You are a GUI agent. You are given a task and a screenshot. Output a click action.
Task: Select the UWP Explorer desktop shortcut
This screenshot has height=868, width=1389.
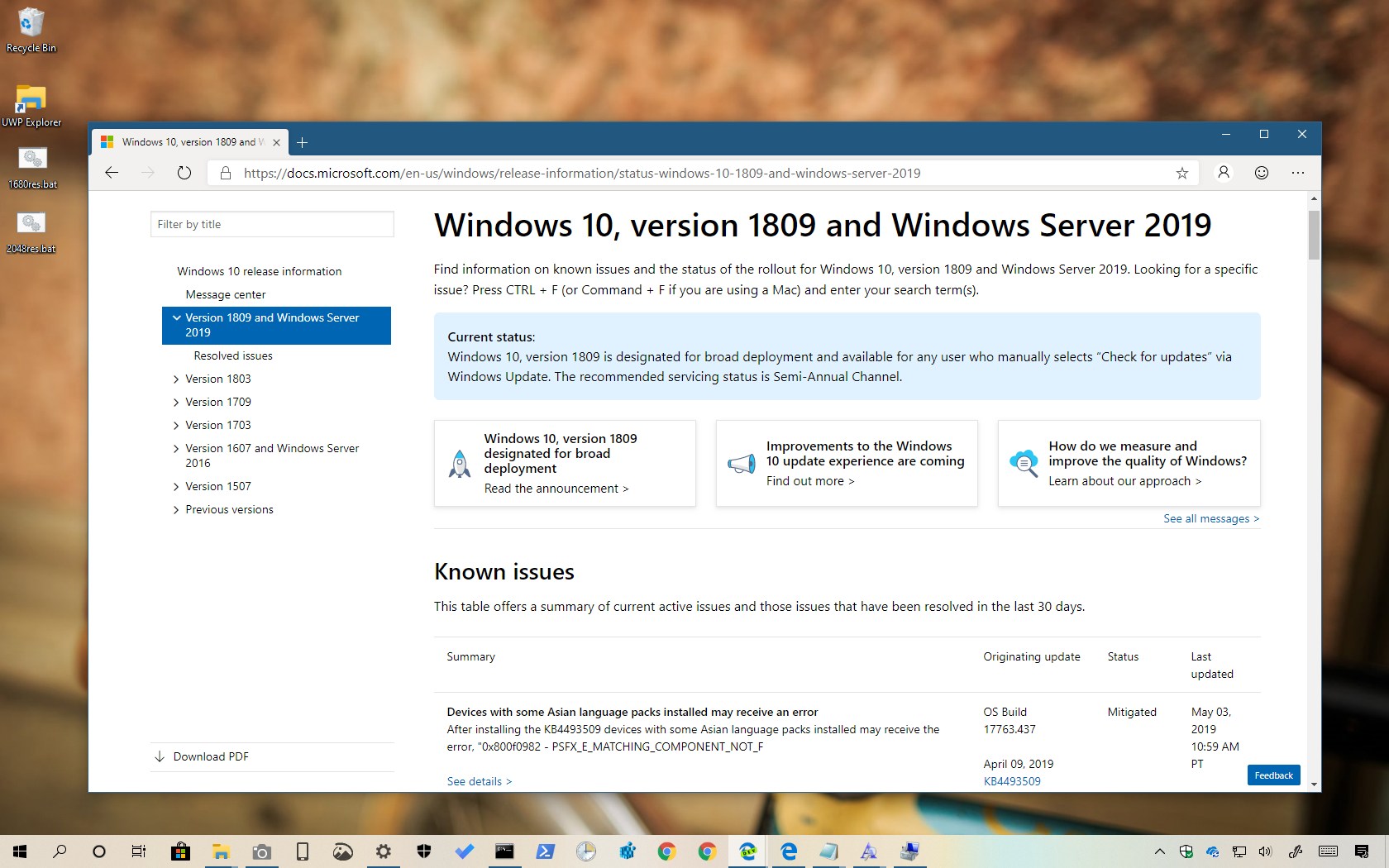(x=31, y=105)
